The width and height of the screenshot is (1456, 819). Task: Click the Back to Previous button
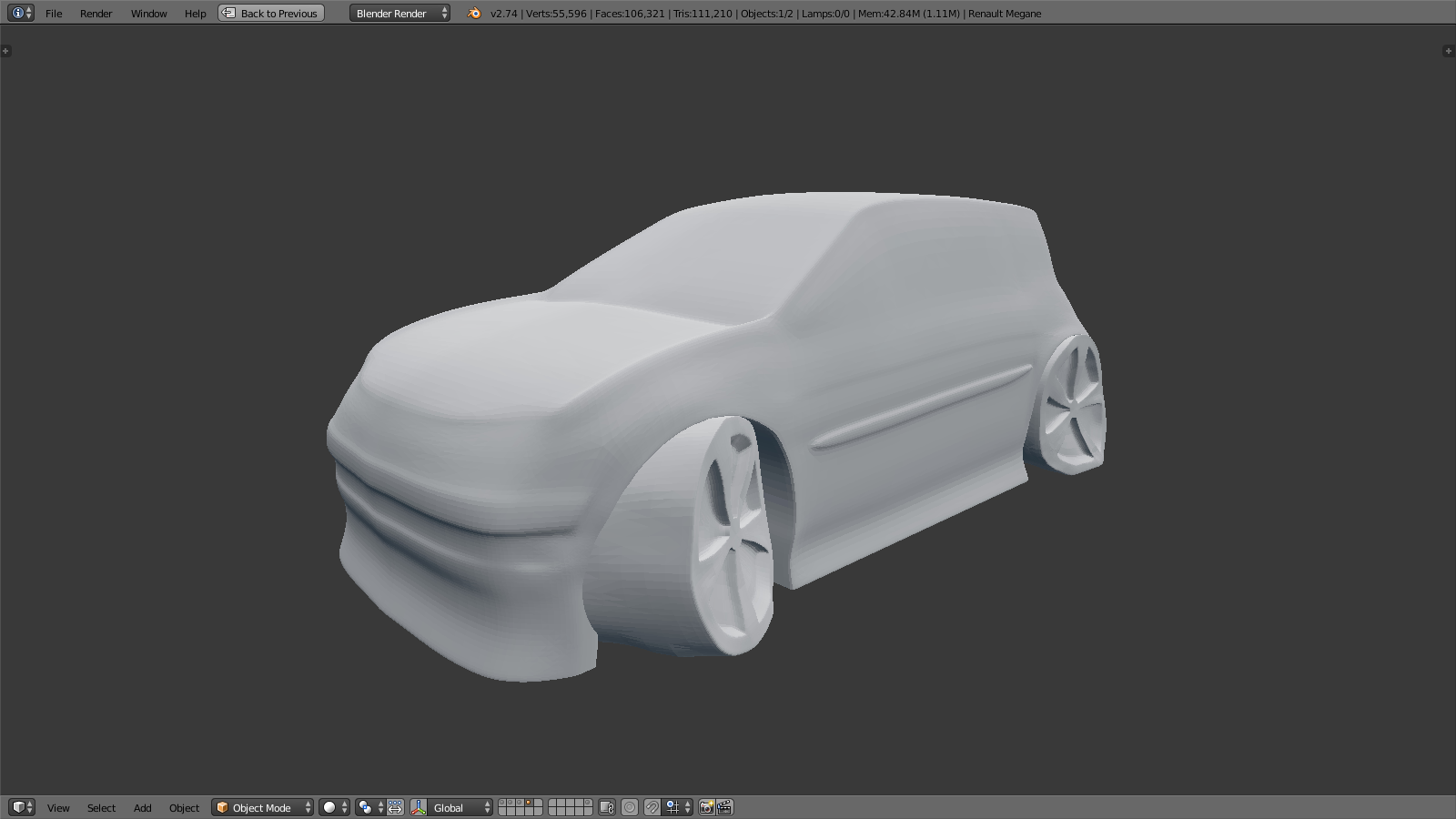[x=271, y=14]
